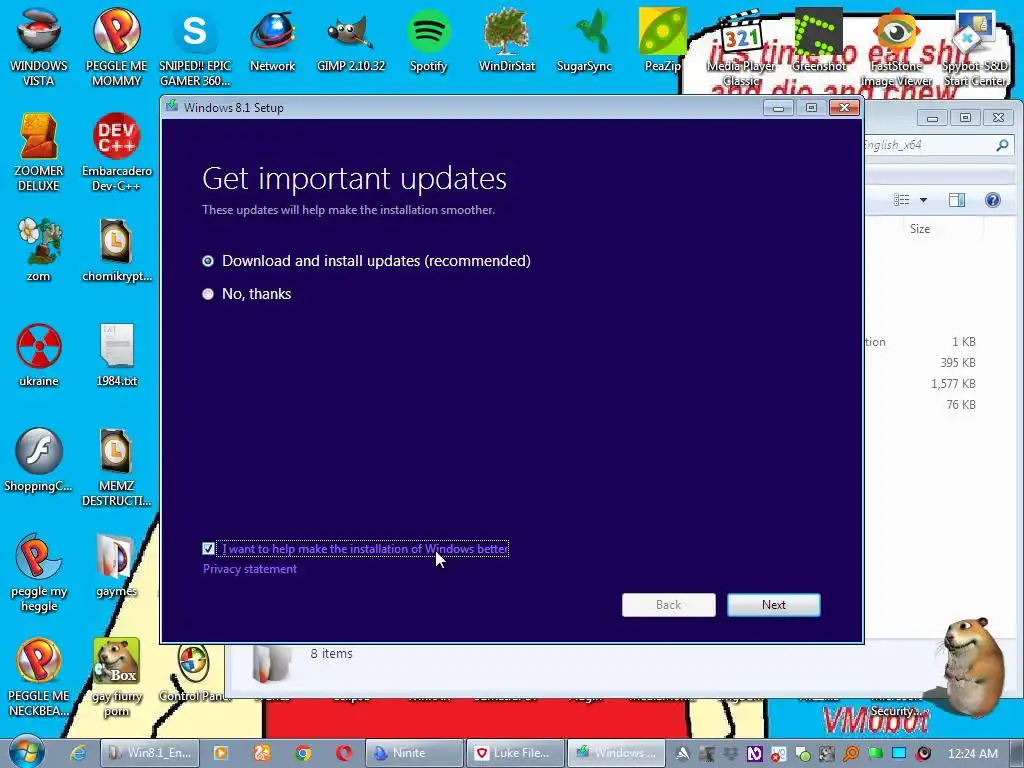Open Spybot-S&D Start Center icon

(x=975, y=46)
